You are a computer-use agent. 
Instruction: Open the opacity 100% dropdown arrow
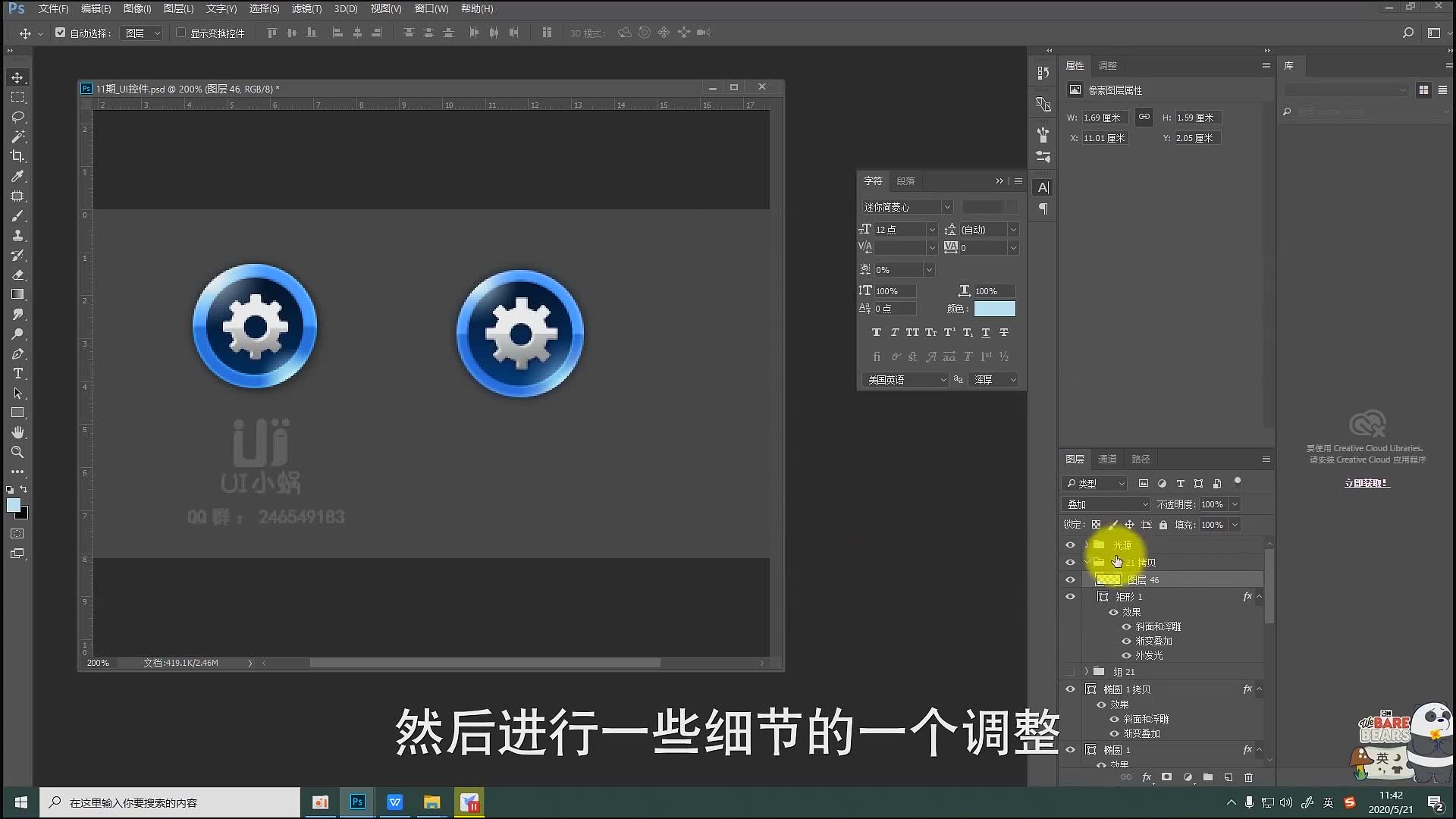[1235, 504]
